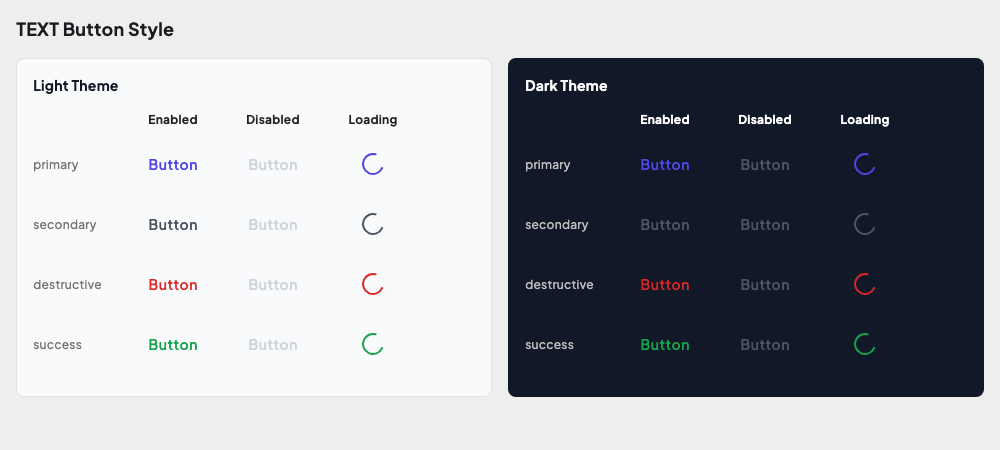The height and width of the screenshot is (450, 1000).
Task: Click the secondary loading spinner in Light Theme
Action: (373, 225)
